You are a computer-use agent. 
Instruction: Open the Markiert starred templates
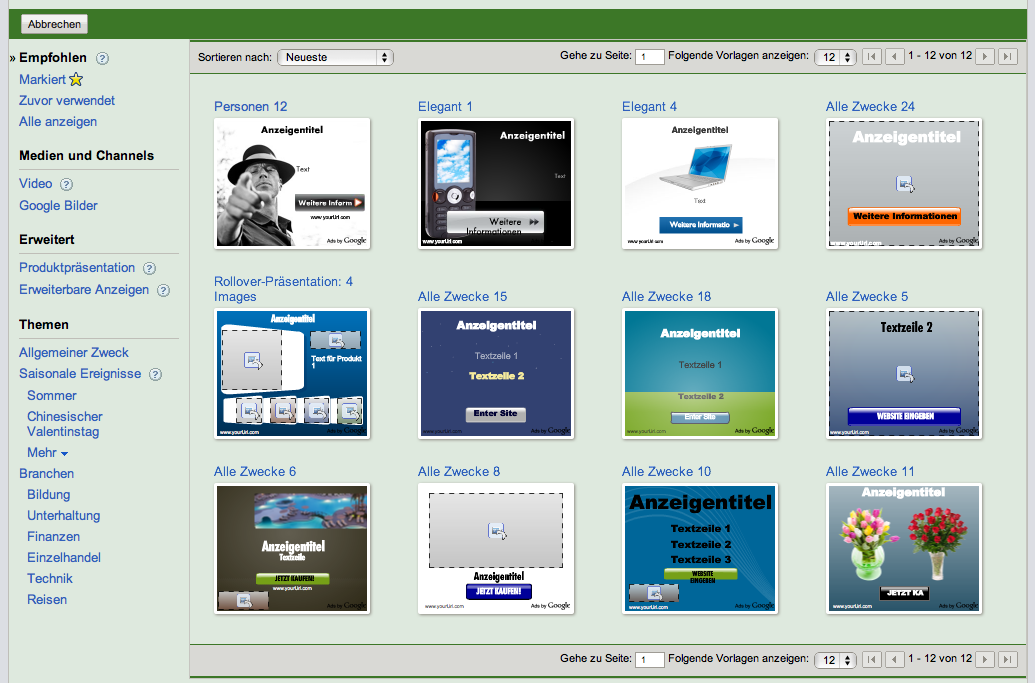coord(51,79)
